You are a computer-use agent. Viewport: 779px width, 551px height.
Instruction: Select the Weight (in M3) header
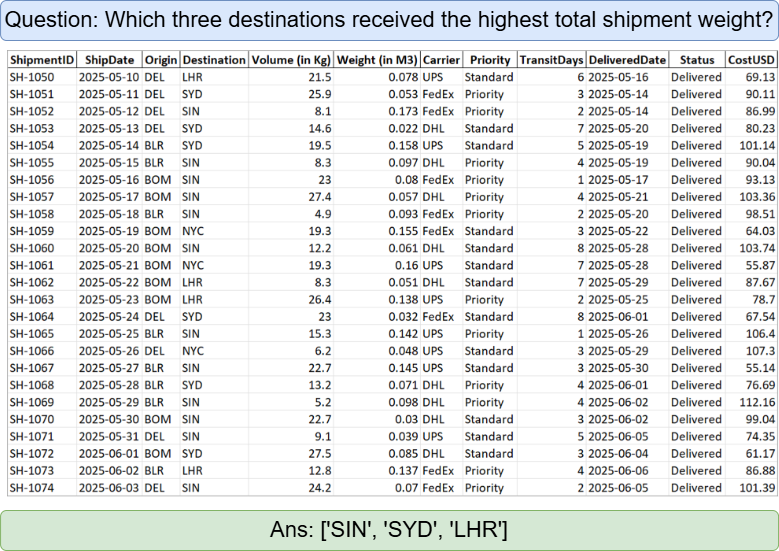(377, 60)
